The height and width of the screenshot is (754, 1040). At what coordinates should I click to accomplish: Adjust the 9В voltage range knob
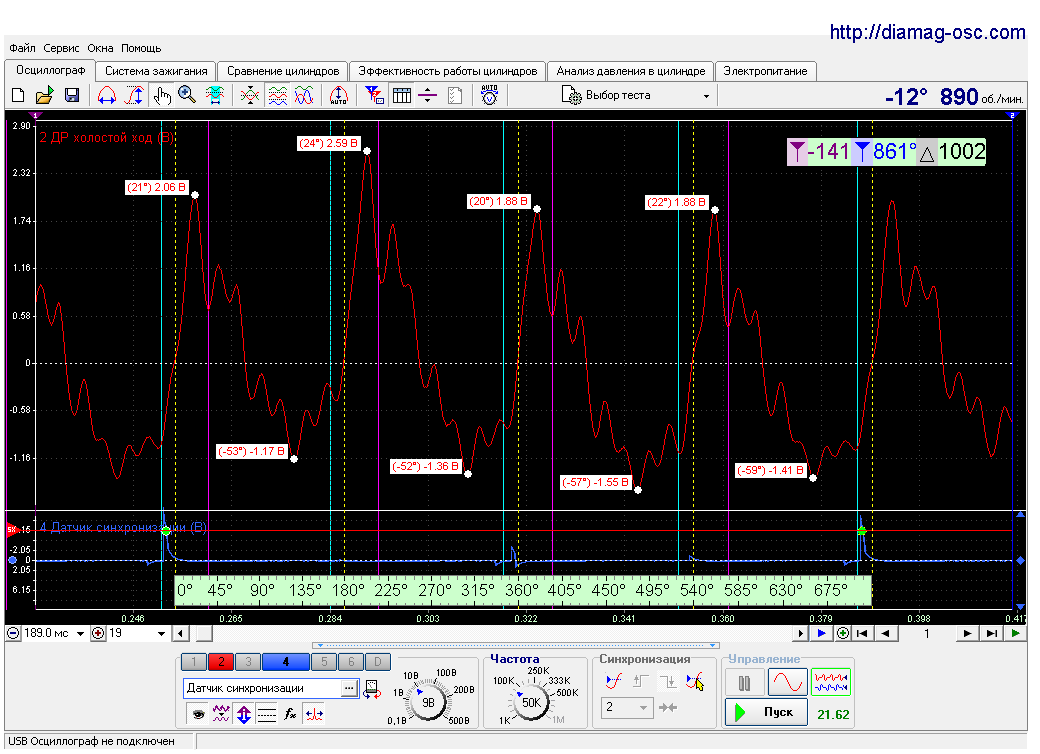(x=428, y=702)
